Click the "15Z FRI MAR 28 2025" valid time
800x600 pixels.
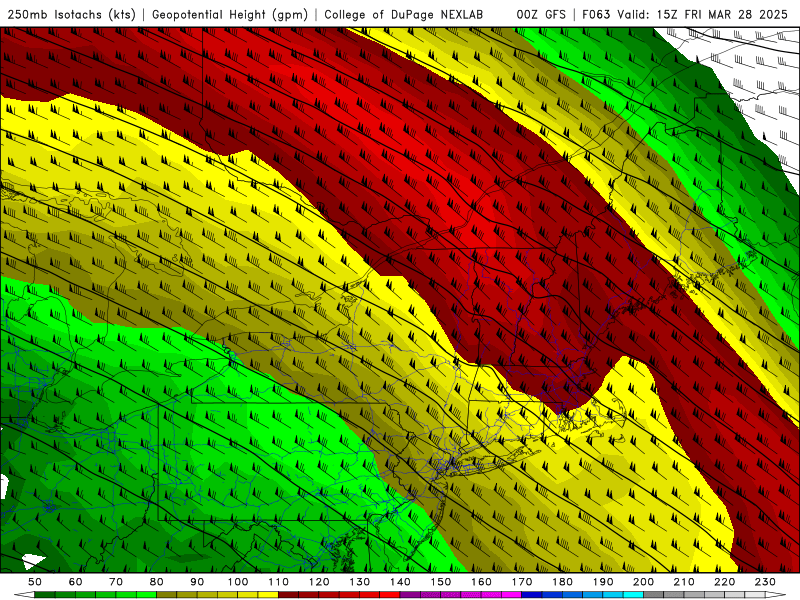[722, 14]
